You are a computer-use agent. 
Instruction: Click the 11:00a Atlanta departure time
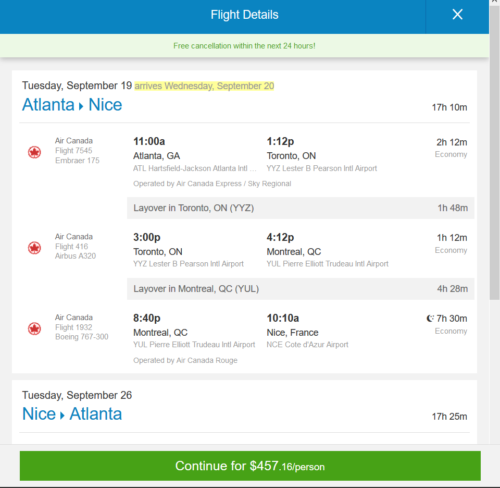[x=149, y=141]
